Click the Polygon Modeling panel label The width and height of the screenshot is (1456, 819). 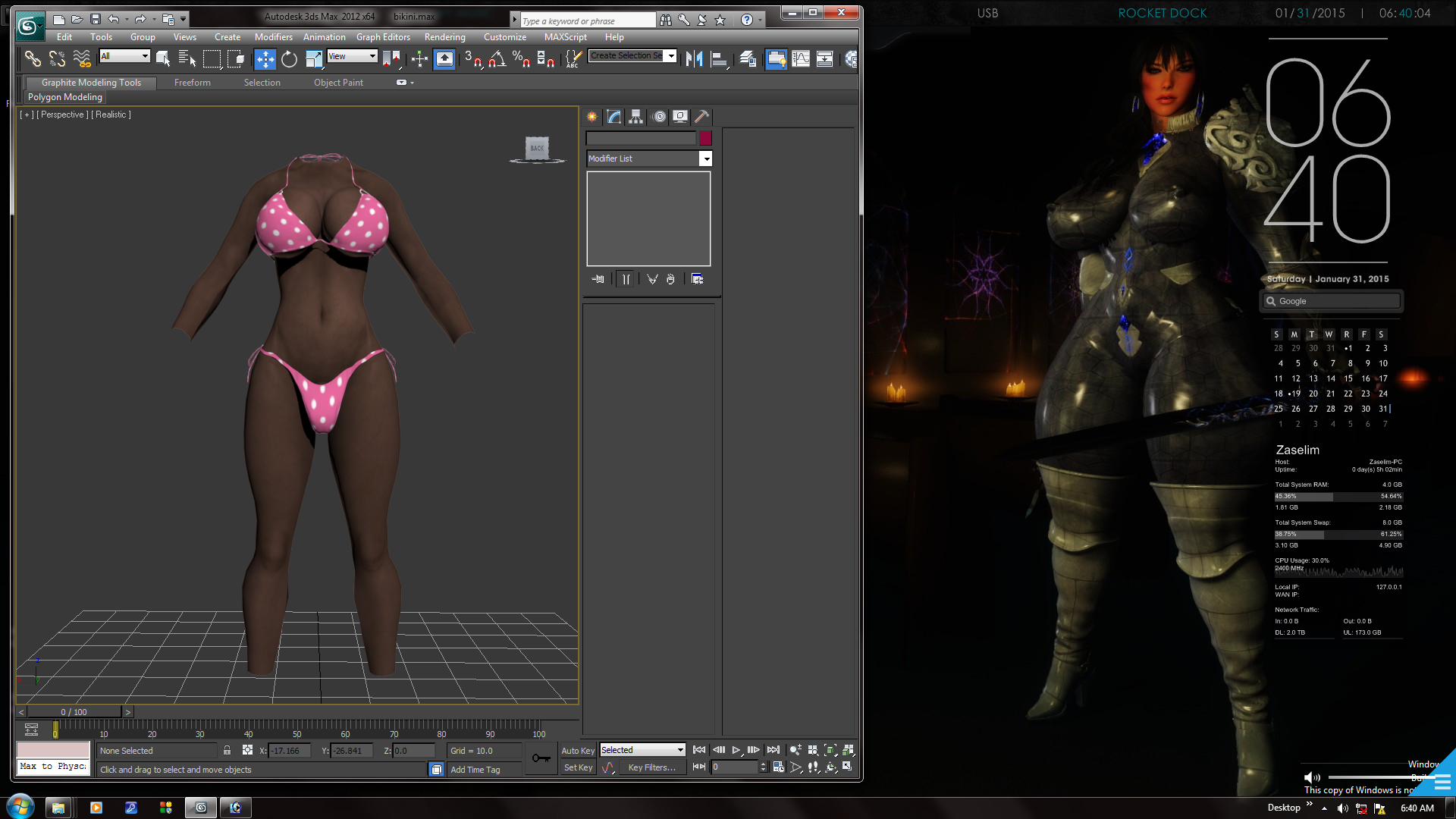click(x=65, y=97)
